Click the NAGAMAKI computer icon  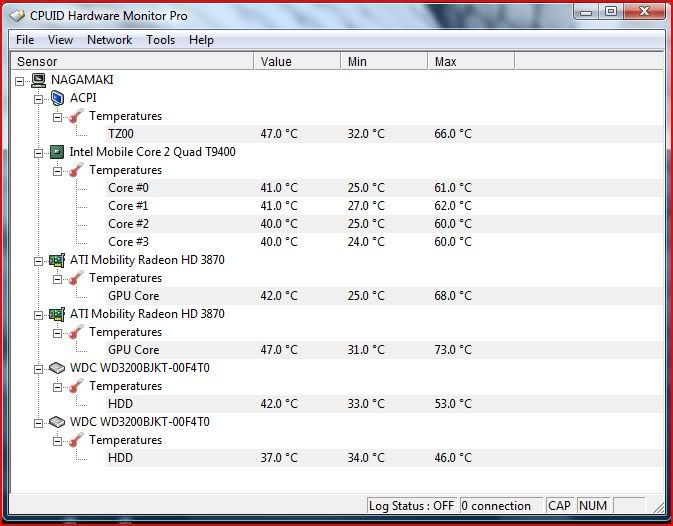[x=39, y=80]
